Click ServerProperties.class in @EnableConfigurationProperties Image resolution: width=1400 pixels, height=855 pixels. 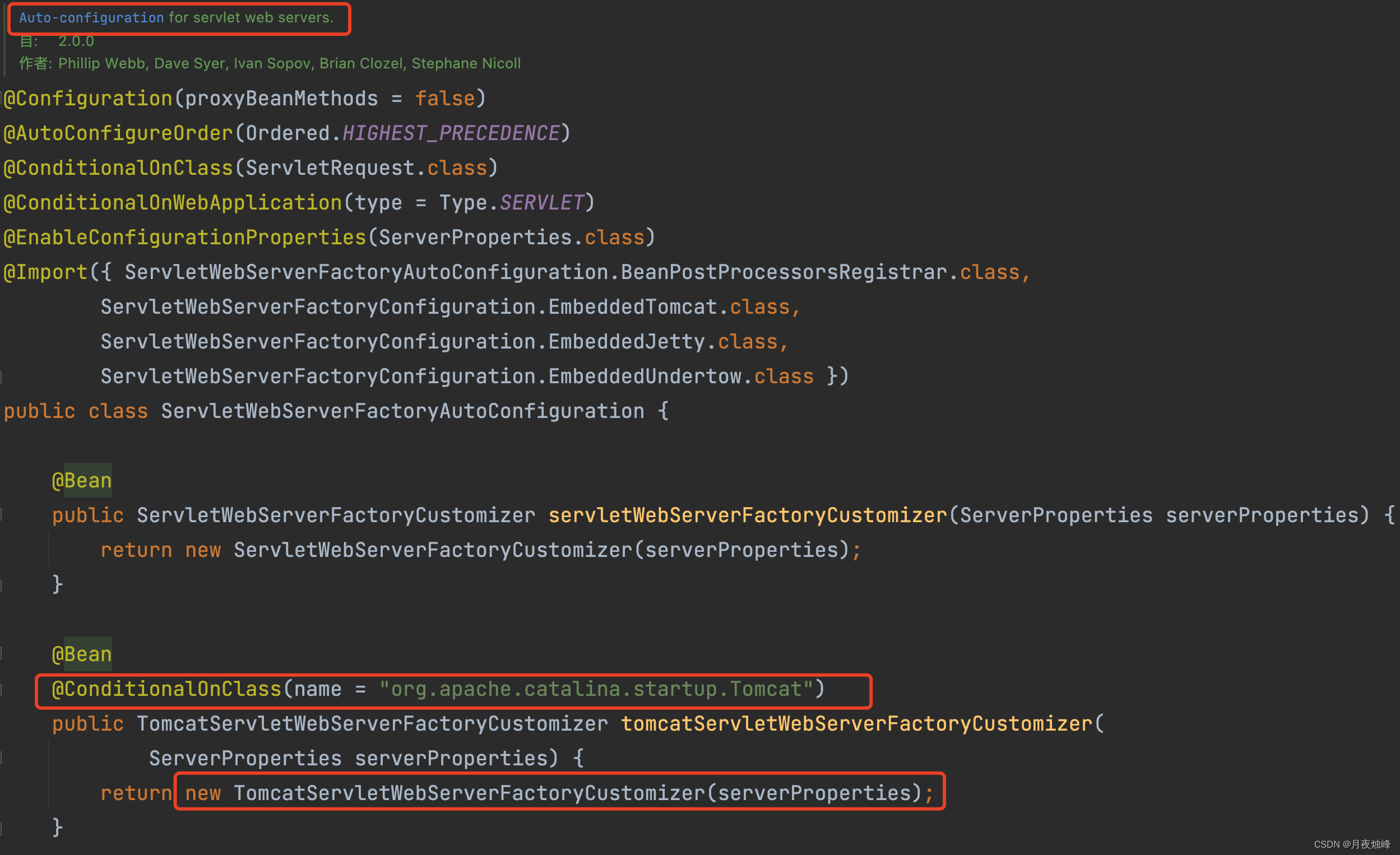tap(512, 238)
